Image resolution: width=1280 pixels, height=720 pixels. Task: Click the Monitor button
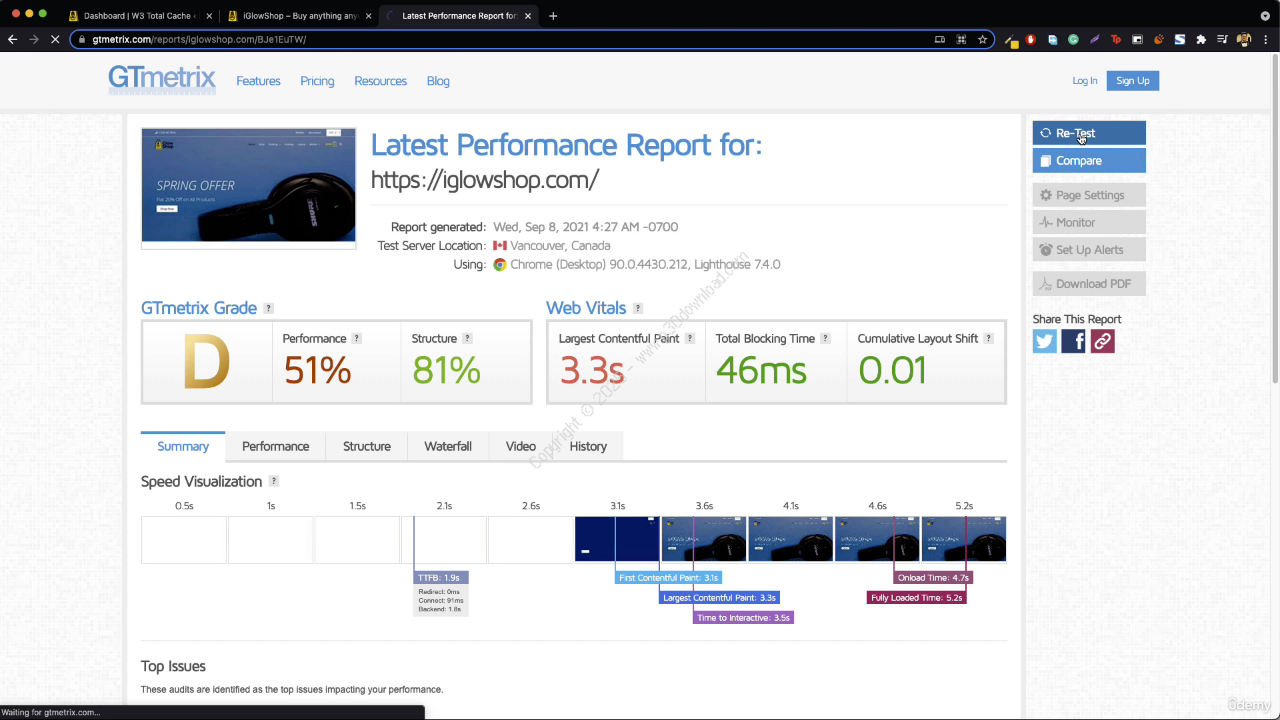pyautogui.click(x=1089, y=222)
